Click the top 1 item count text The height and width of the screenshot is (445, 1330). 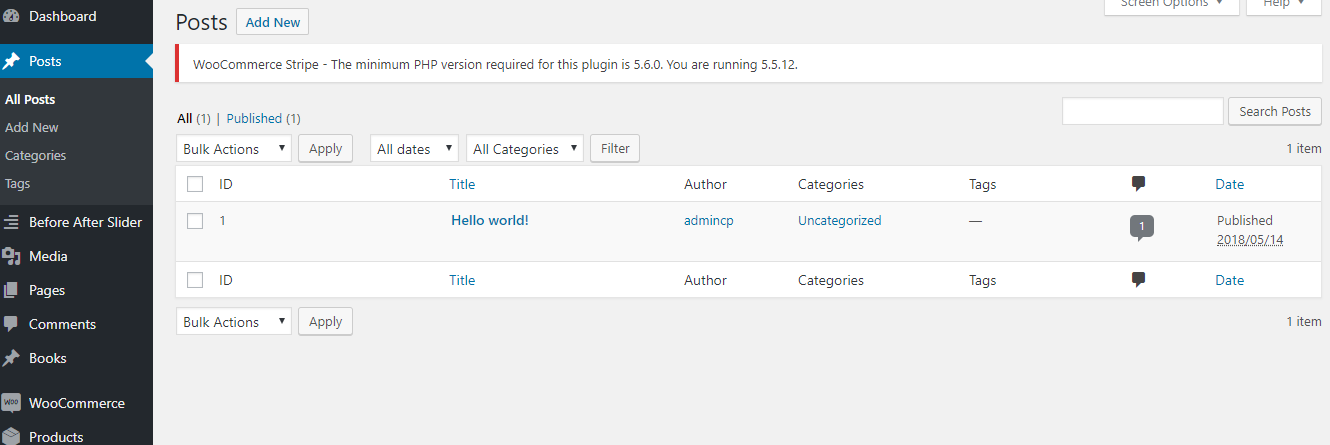point(1304,148)
